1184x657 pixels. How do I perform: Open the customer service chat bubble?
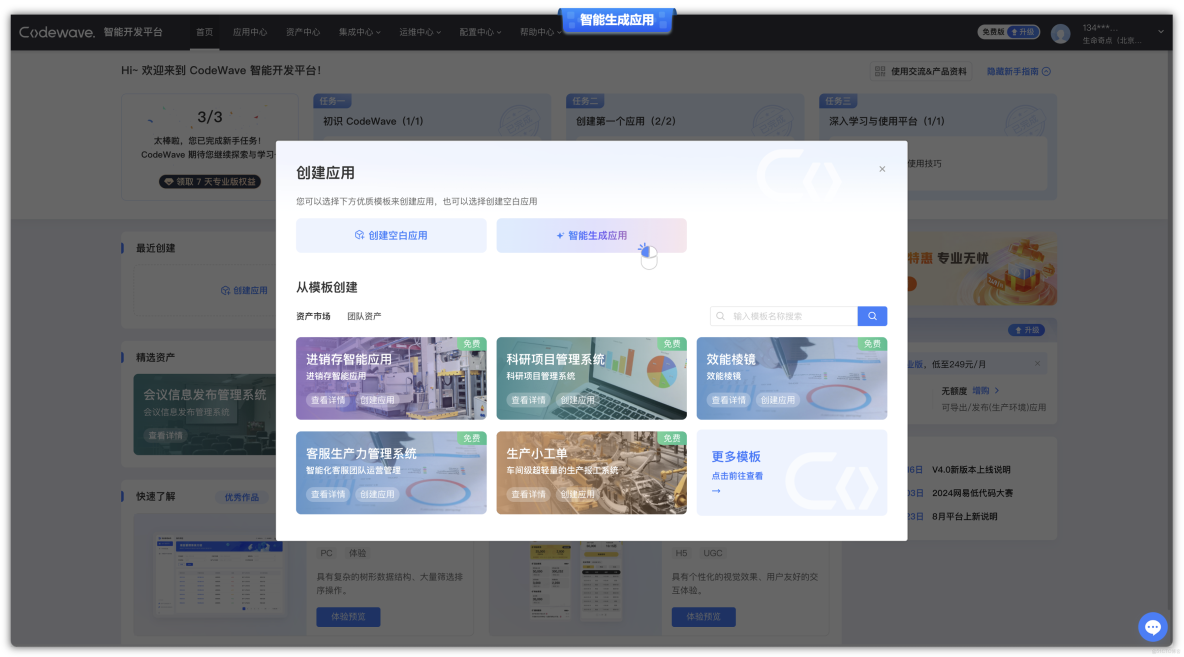[1152, 627]
